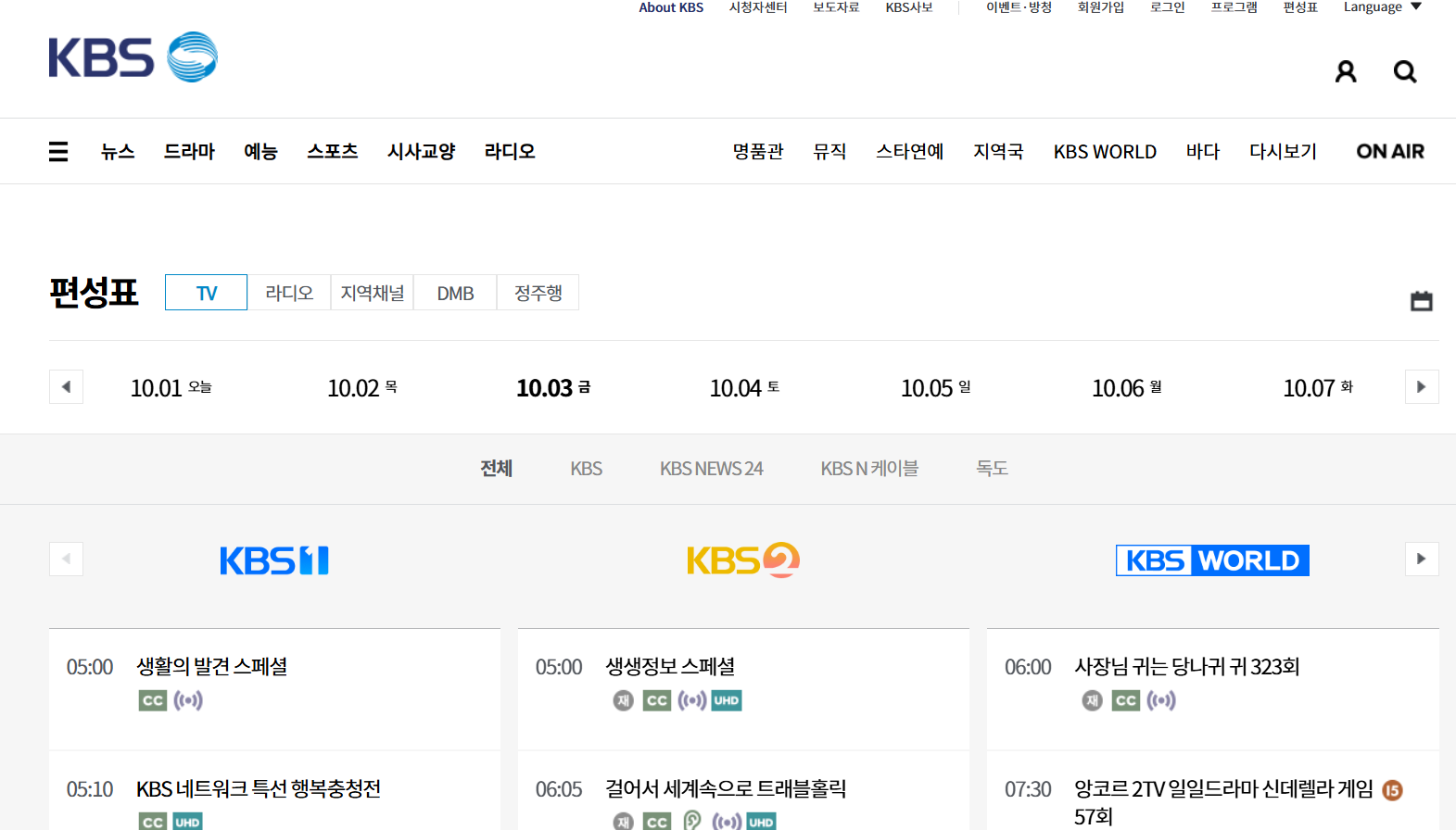Open the calendar icon beside 편성표

[1422, 301]
